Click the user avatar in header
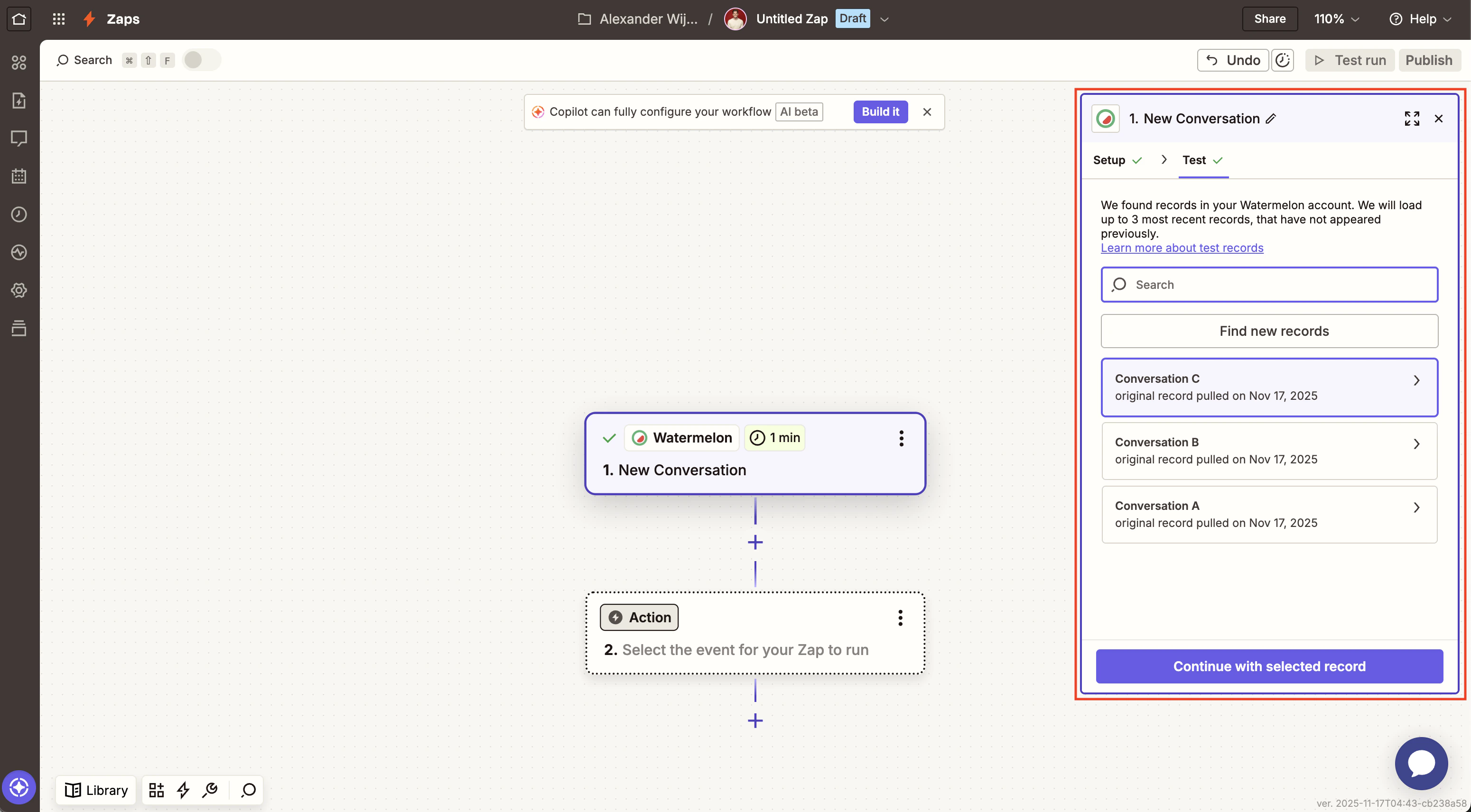Viewport: 1471px width, 812px height. click(735, 19)
